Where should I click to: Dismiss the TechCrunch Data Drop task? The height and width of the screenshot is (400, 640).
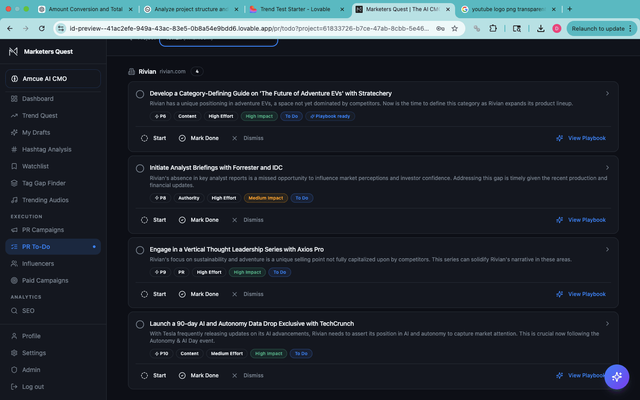248,376
